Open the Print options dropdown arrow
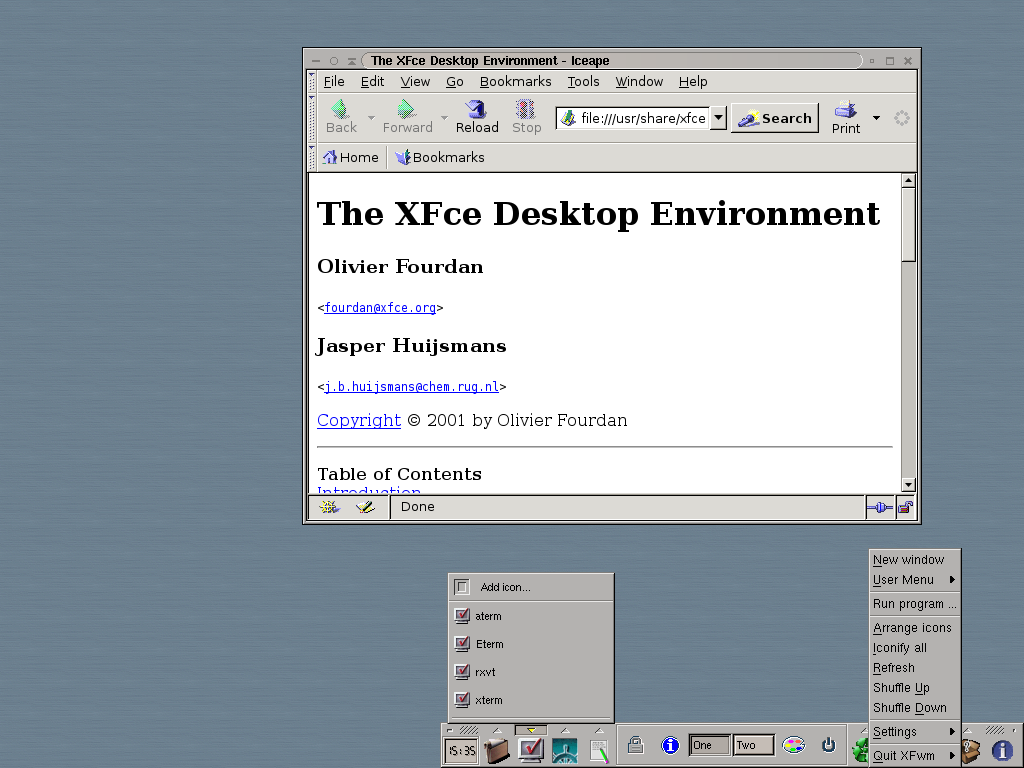 click(x=876, y=118)
